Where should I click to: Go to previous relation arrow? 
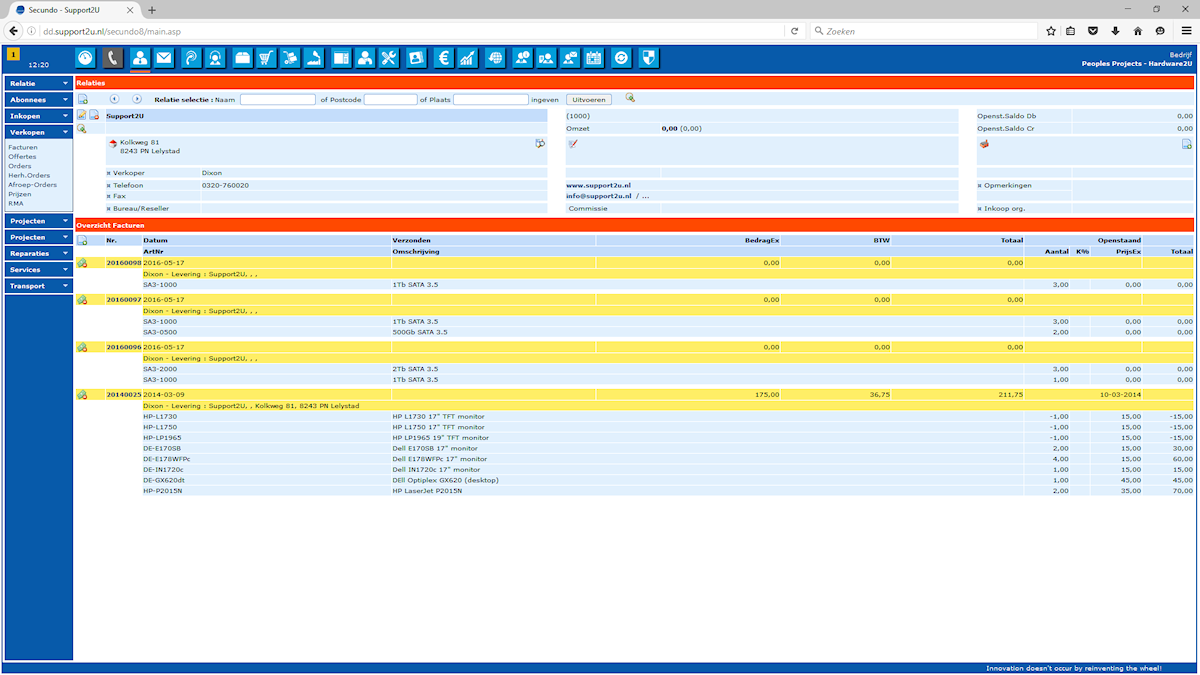[x=114, y=99]
